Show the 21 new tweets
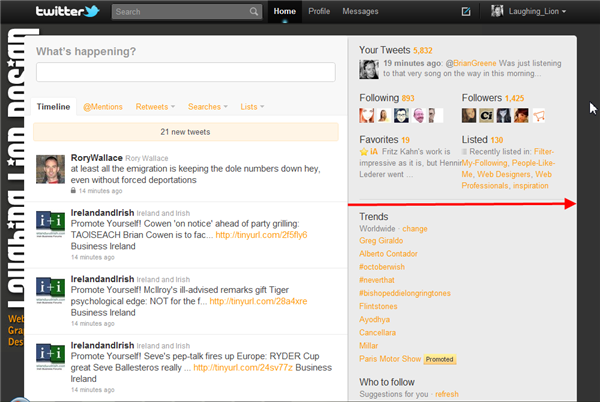Image resolution: width=600 pixels, height=402 pixels. point(185,132)
